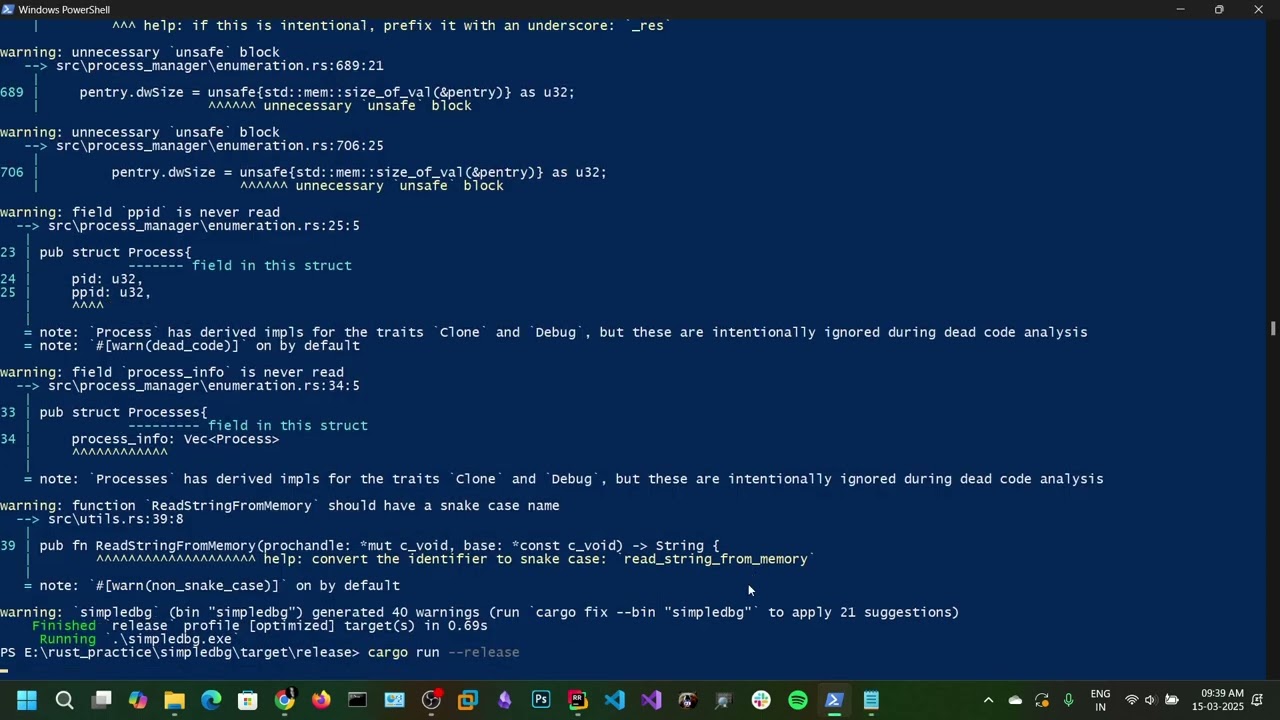Image resolution: width=1280 pixels, height=720 pixels.
Task: Open Spotify from the taskbar
Action: [x=798, y=700]
